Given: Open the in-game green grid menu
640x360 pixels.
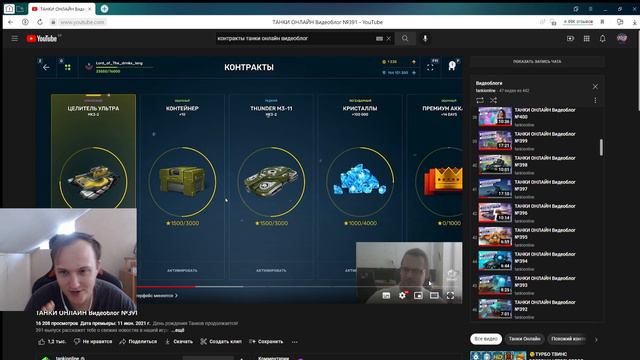Looking at the screenshot, I should click(x=68, y=67).
